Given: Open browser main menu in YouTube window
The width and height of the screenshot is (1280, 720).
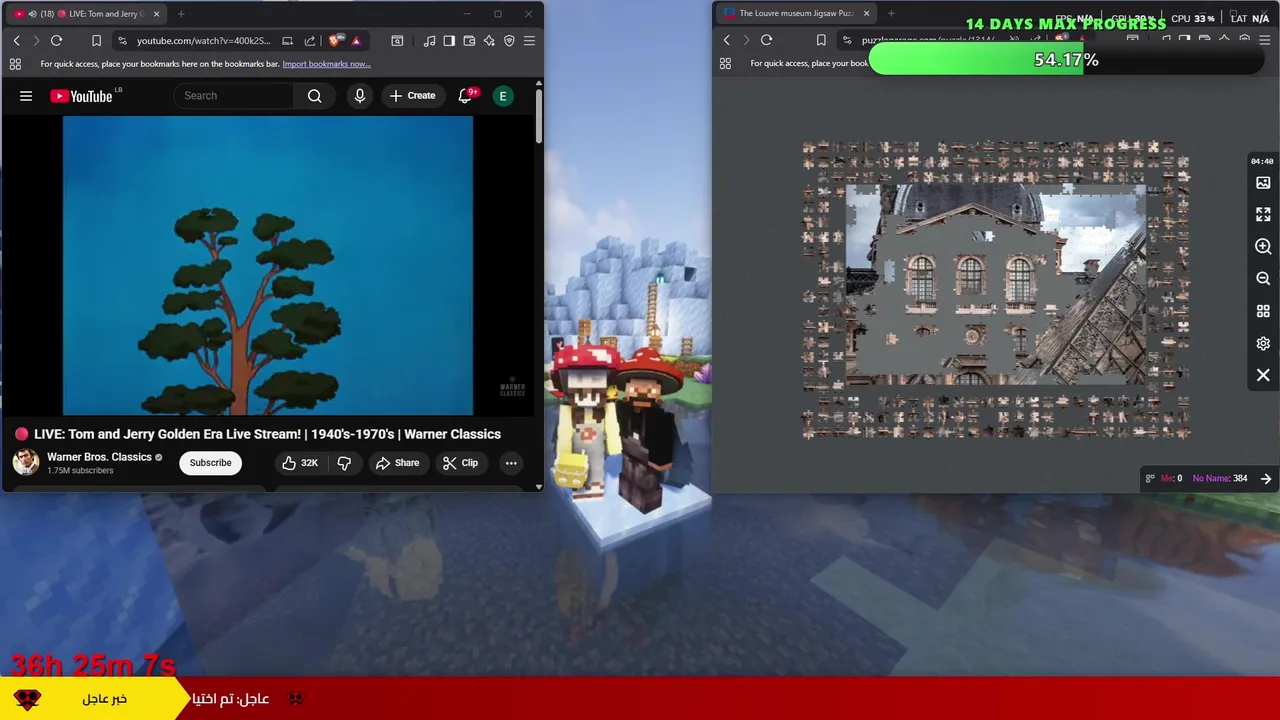Looking at the screenshot, I should (x=529, y=40).
